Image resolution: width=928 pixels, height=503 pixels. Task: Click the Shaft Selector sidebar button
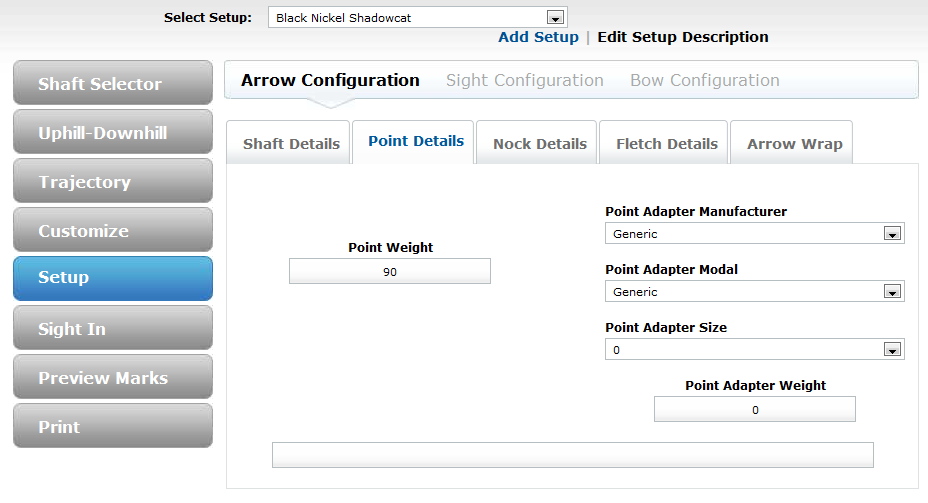[x=113, y=84]
